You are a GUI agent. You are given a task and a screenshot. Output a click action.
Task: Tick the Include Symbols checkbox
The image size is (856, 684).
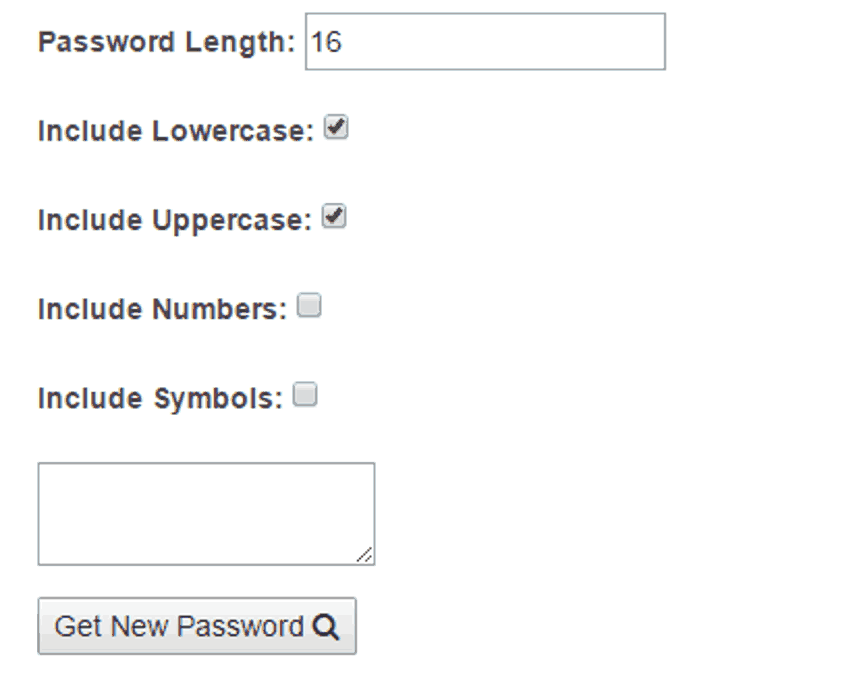click(x=305, y=395)
